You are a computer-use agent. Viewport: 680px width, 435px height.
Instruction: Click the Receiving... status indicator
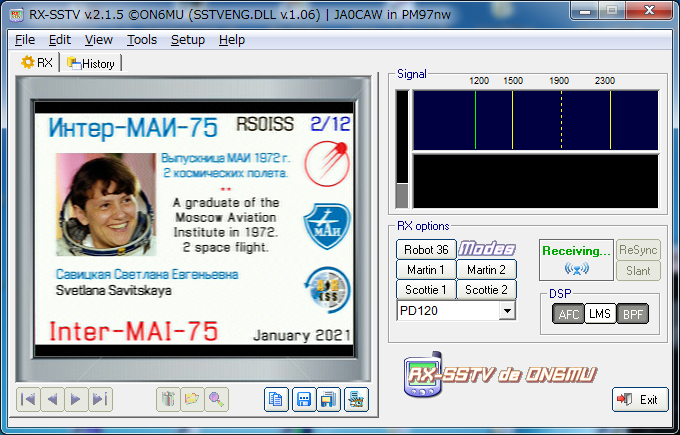[576, 260]
